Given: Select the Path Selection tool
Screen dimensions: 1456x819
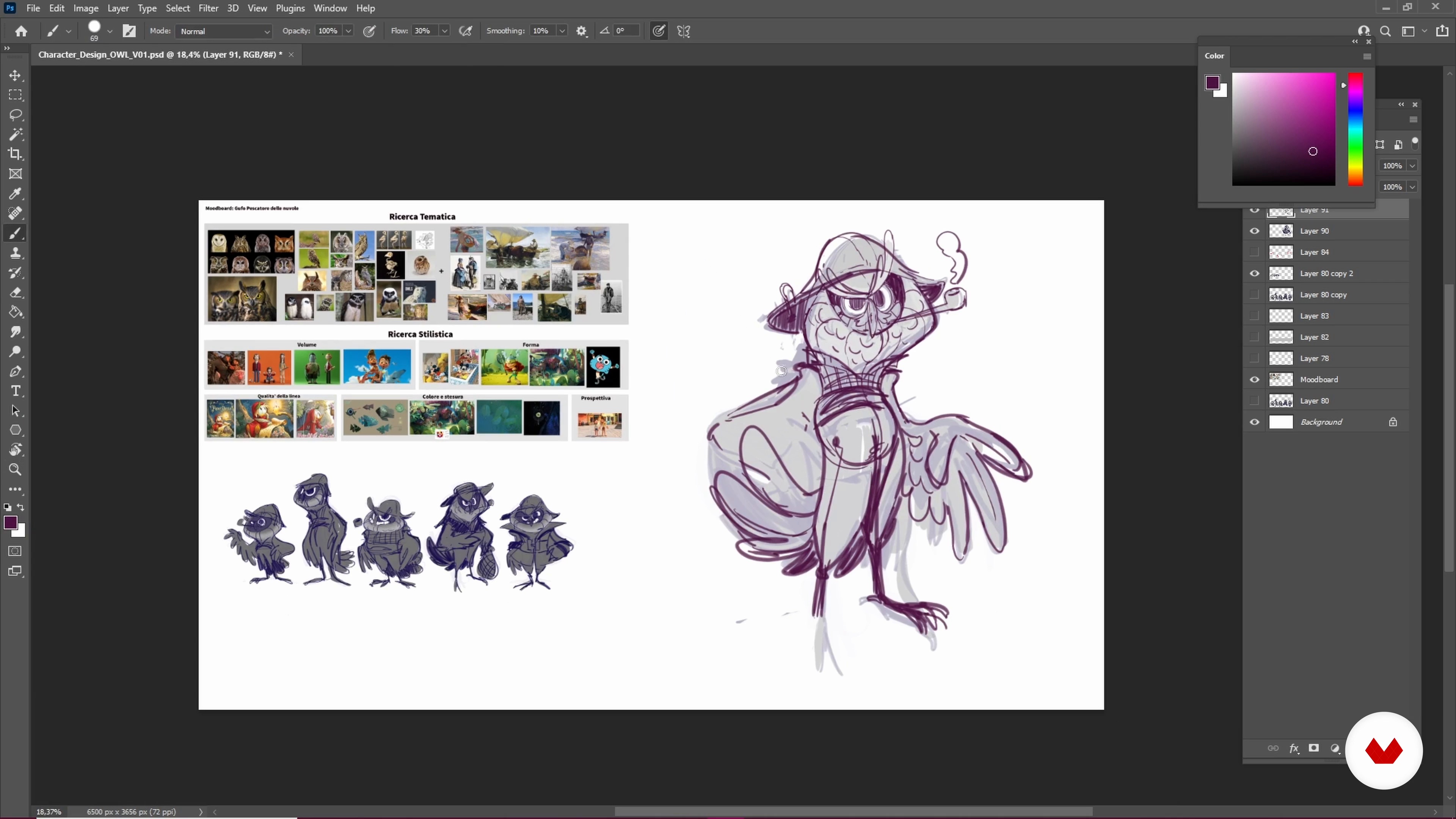Looking at the screenshot, I should (15, 411).
